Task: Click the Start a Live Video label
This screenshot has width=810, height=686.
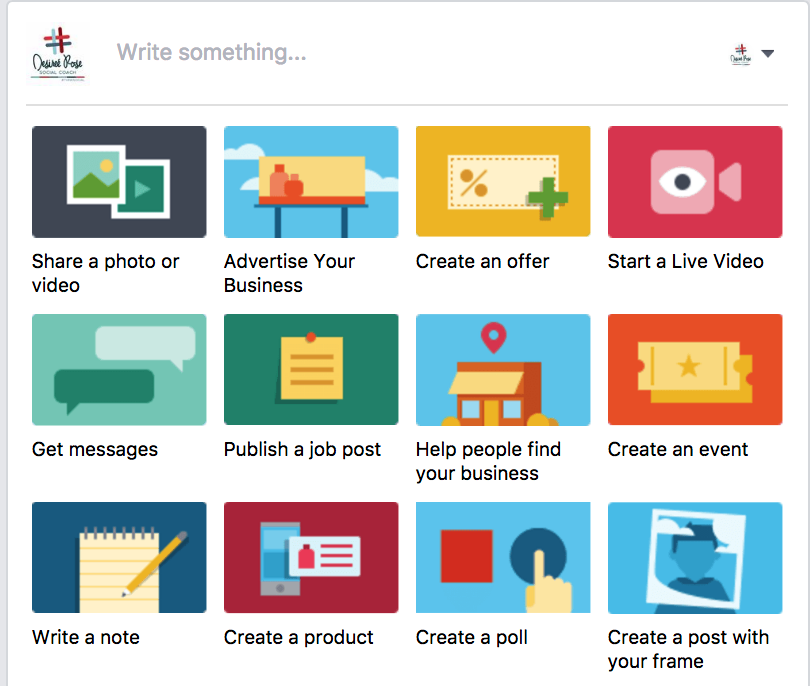Action: click(x=686, y=261)
